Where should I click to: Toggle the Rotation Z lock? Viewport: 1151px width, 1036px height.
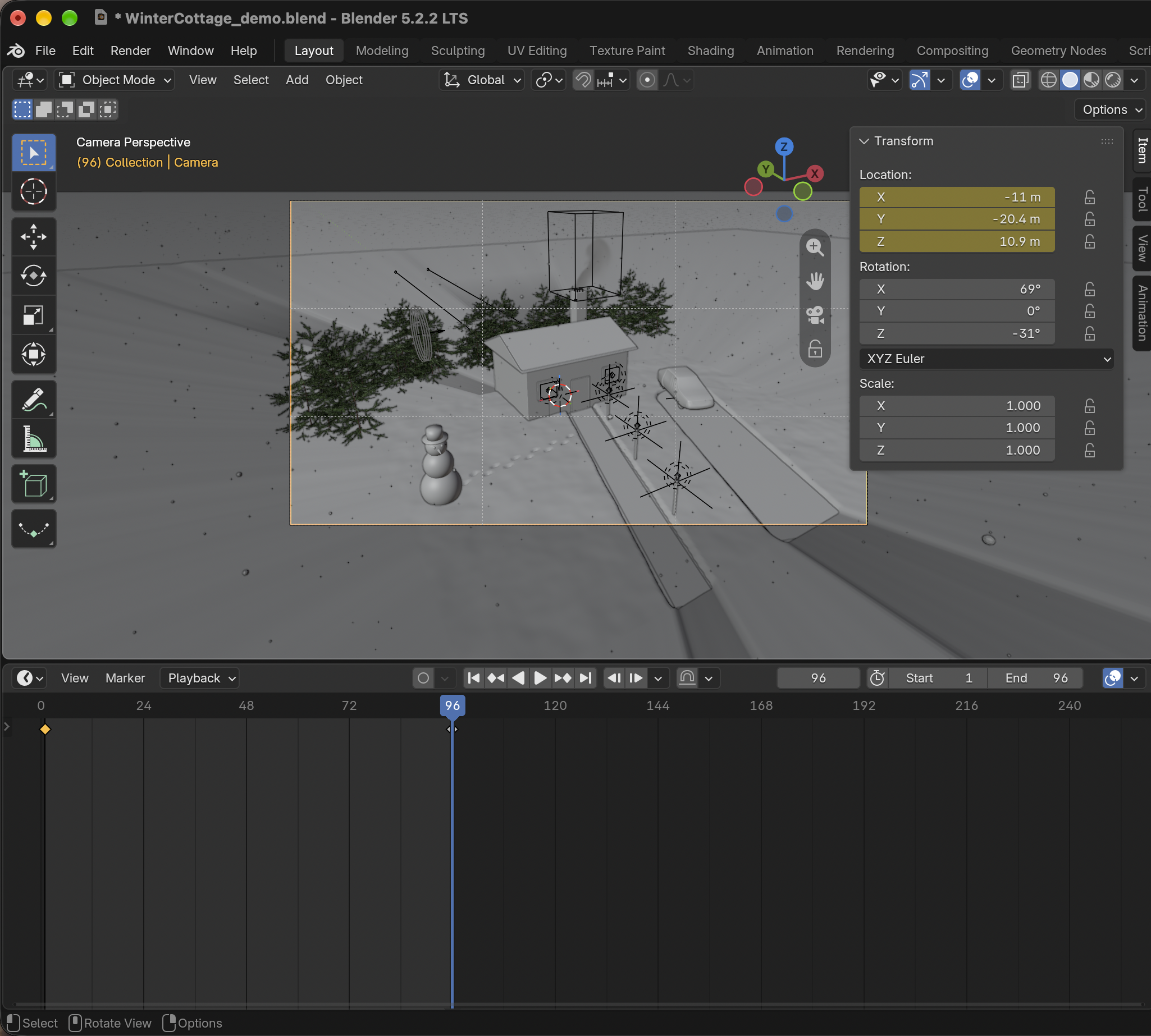pos(1089,333)
